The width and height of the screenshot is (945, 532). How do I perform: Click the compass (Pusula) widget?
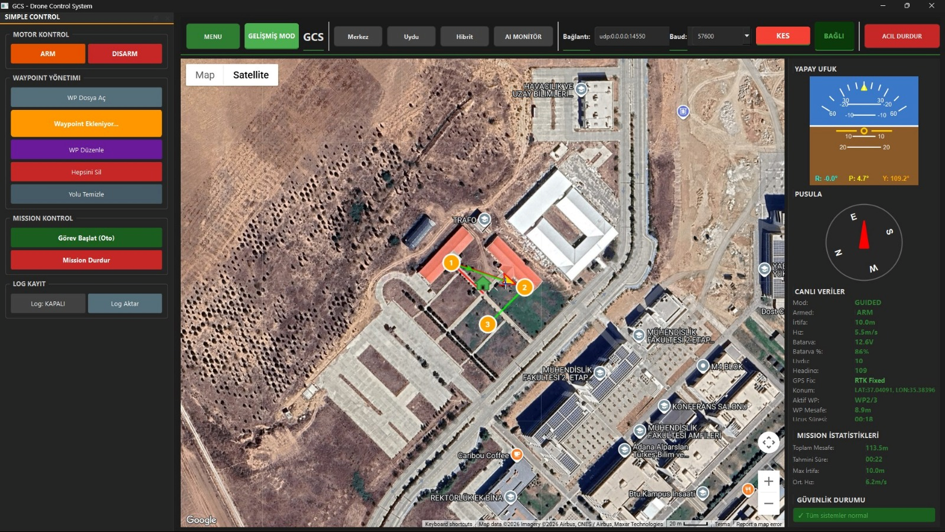point(864,242)
